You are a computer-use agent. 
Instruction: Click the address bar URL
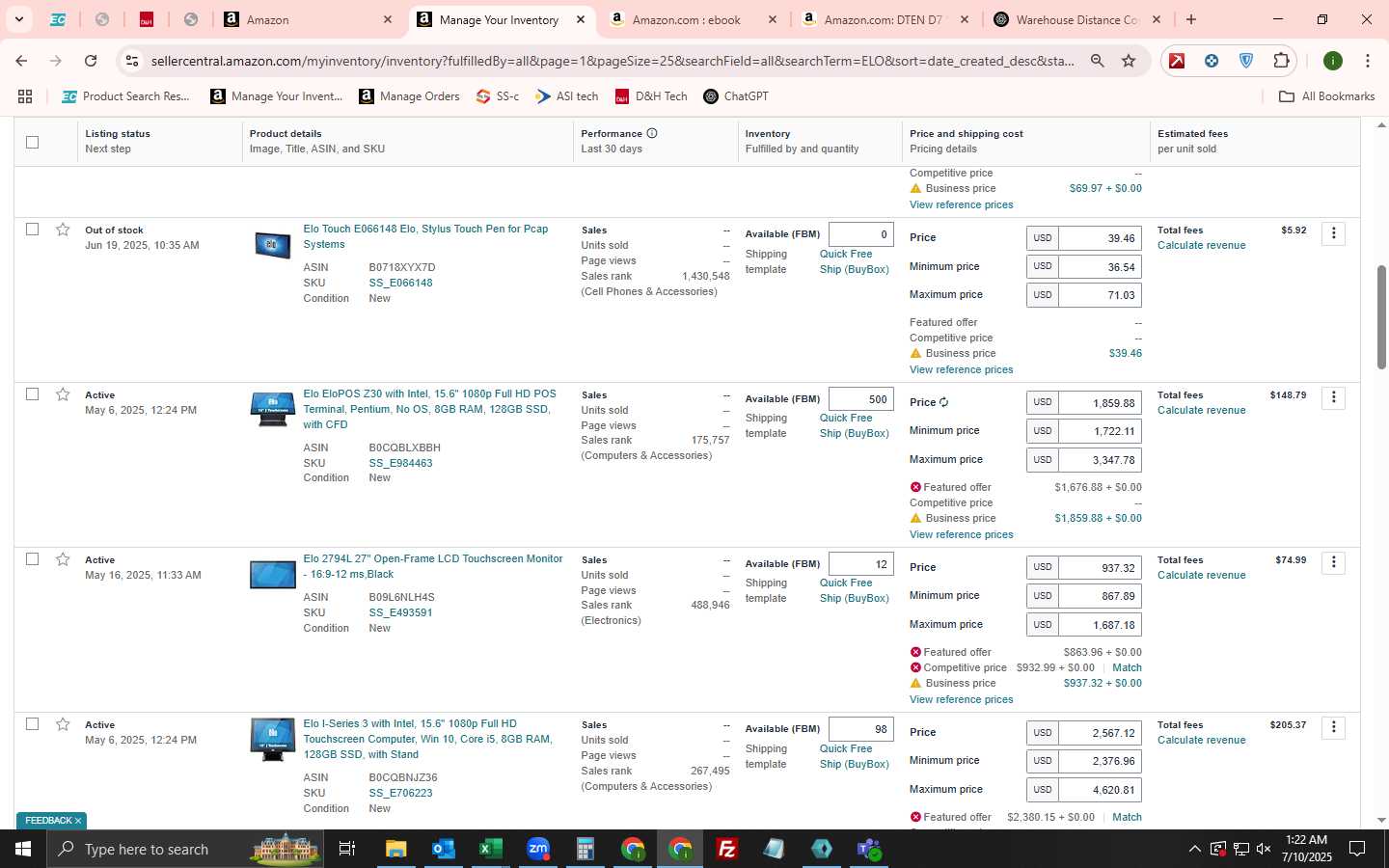(613, 61)
